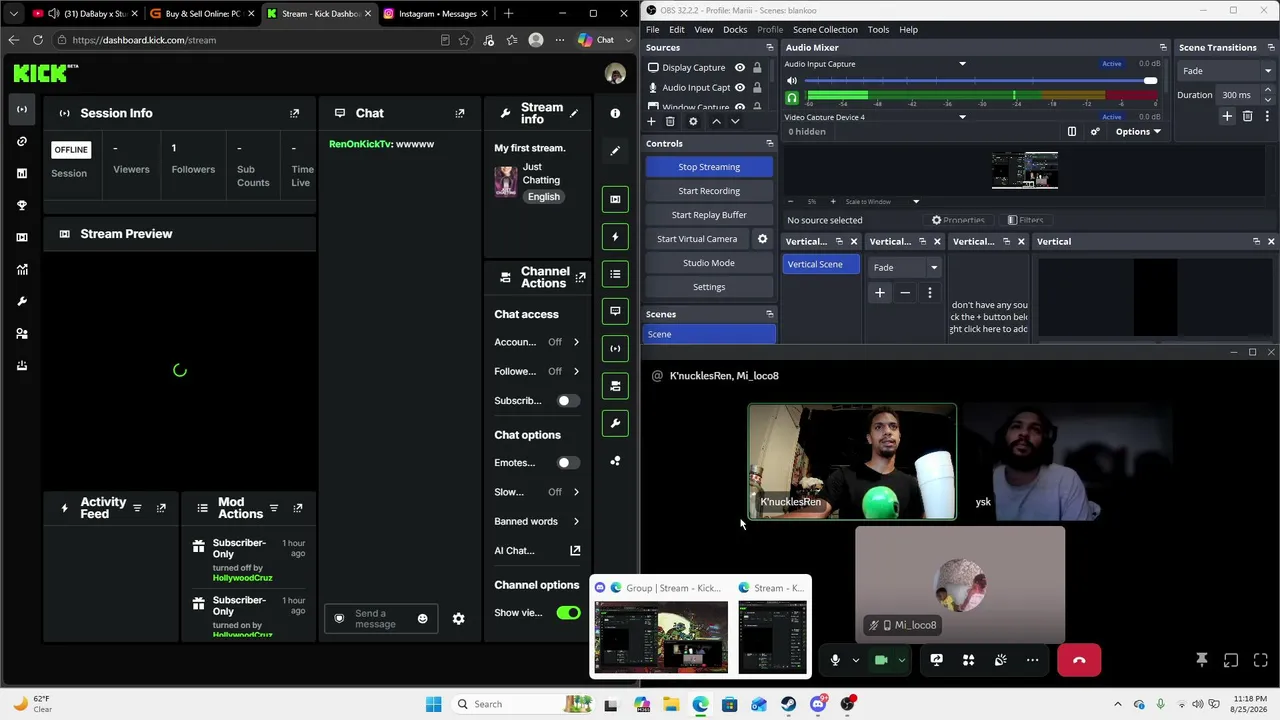
Task: Filter the Activity Feed panel
Action: [x=137, y=508]
